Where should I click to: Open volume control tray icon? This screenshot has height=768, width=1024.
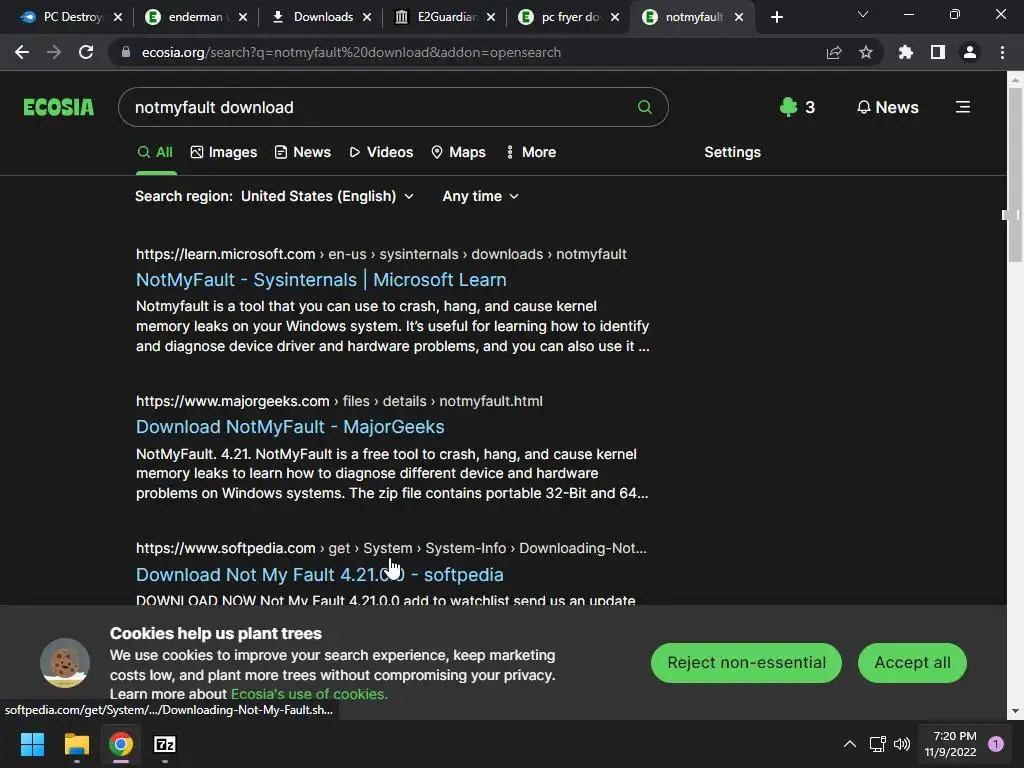[902, 744]
